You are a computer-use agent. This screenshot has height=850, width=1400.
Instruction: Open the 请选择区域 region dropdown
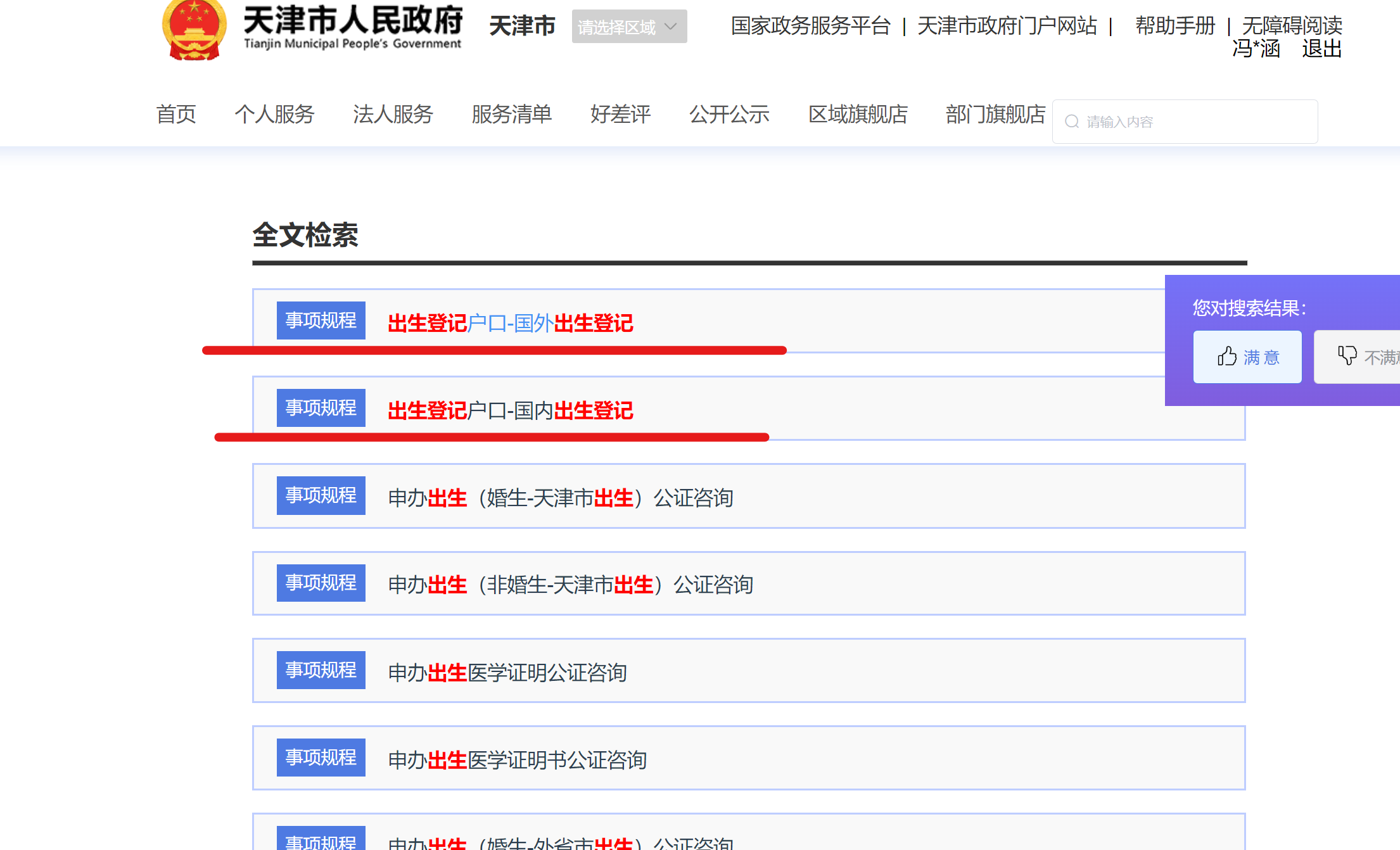click(628, 27)
